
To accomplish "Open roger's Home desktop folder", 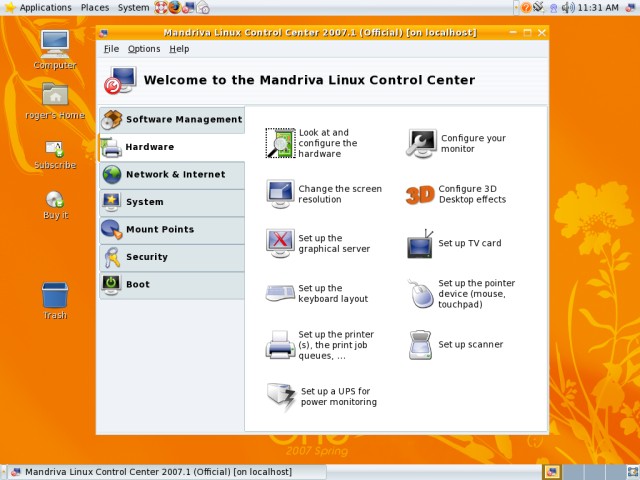I will pos(55,101).
